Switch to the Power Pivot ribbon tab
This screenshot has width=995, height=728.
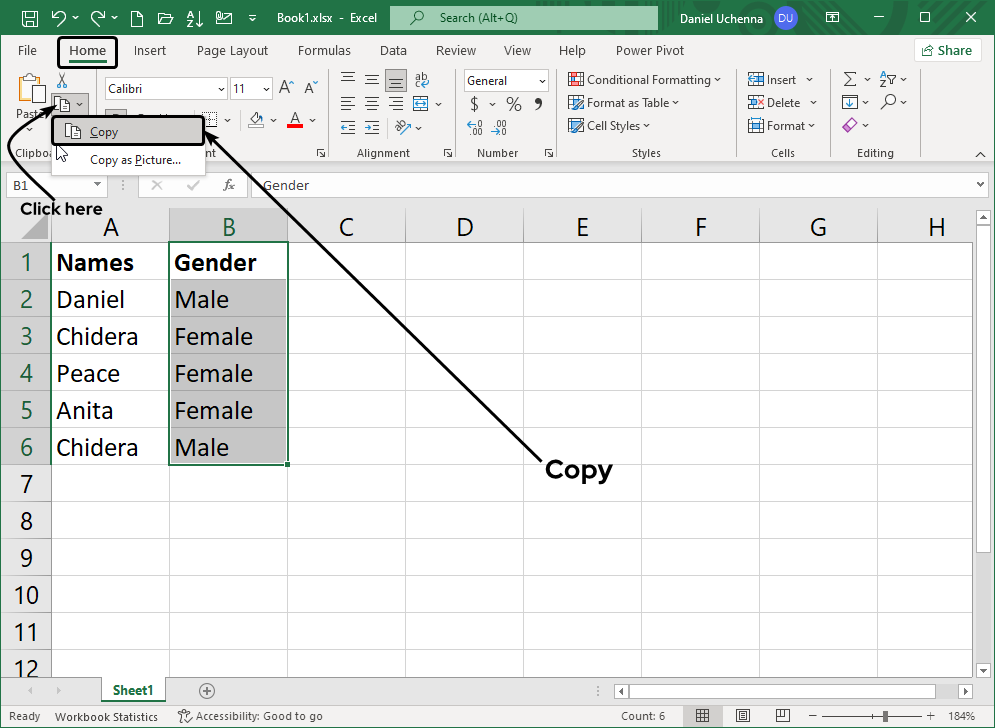click(649, 50)
